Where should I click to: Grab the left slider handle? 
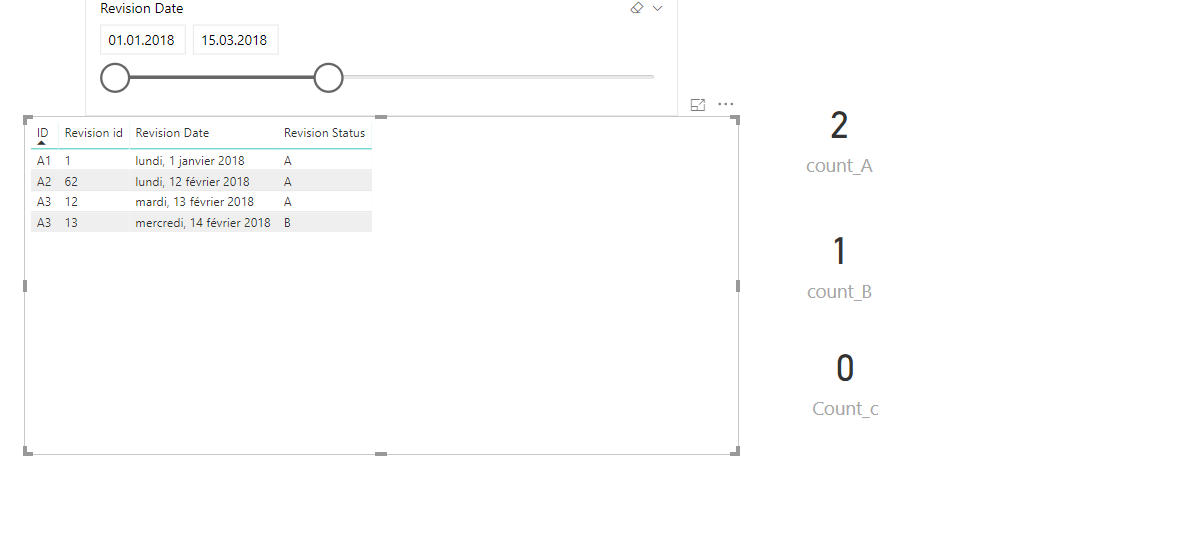pyautogui.click(x=115, y=78)
